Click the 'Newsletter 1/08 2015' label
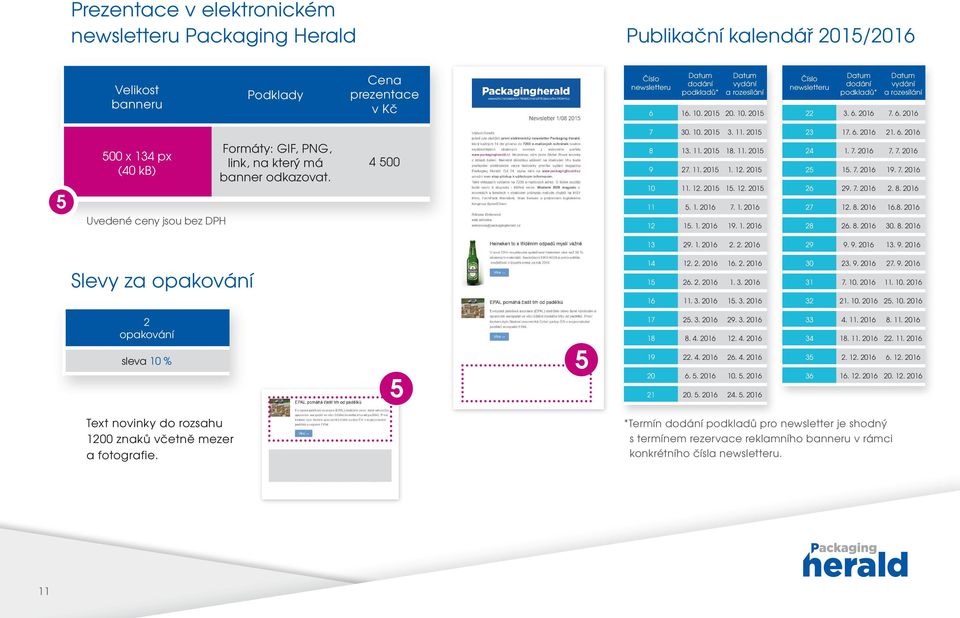The image size is (960, 618). click(x=554, y=118)
